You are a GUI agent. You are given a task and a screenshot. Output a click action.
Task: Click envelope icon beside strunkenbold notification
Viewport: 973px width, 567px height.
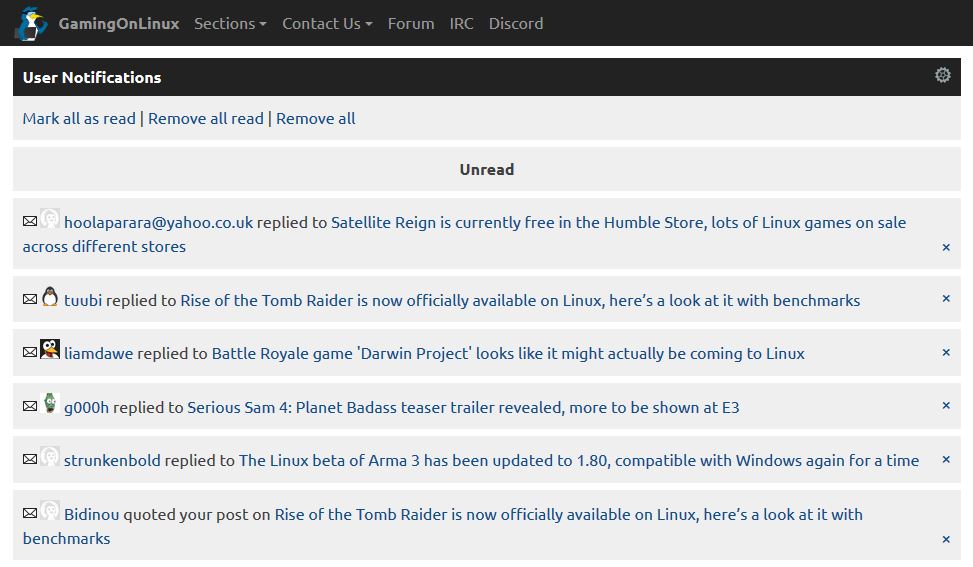(x=30, y=459)
